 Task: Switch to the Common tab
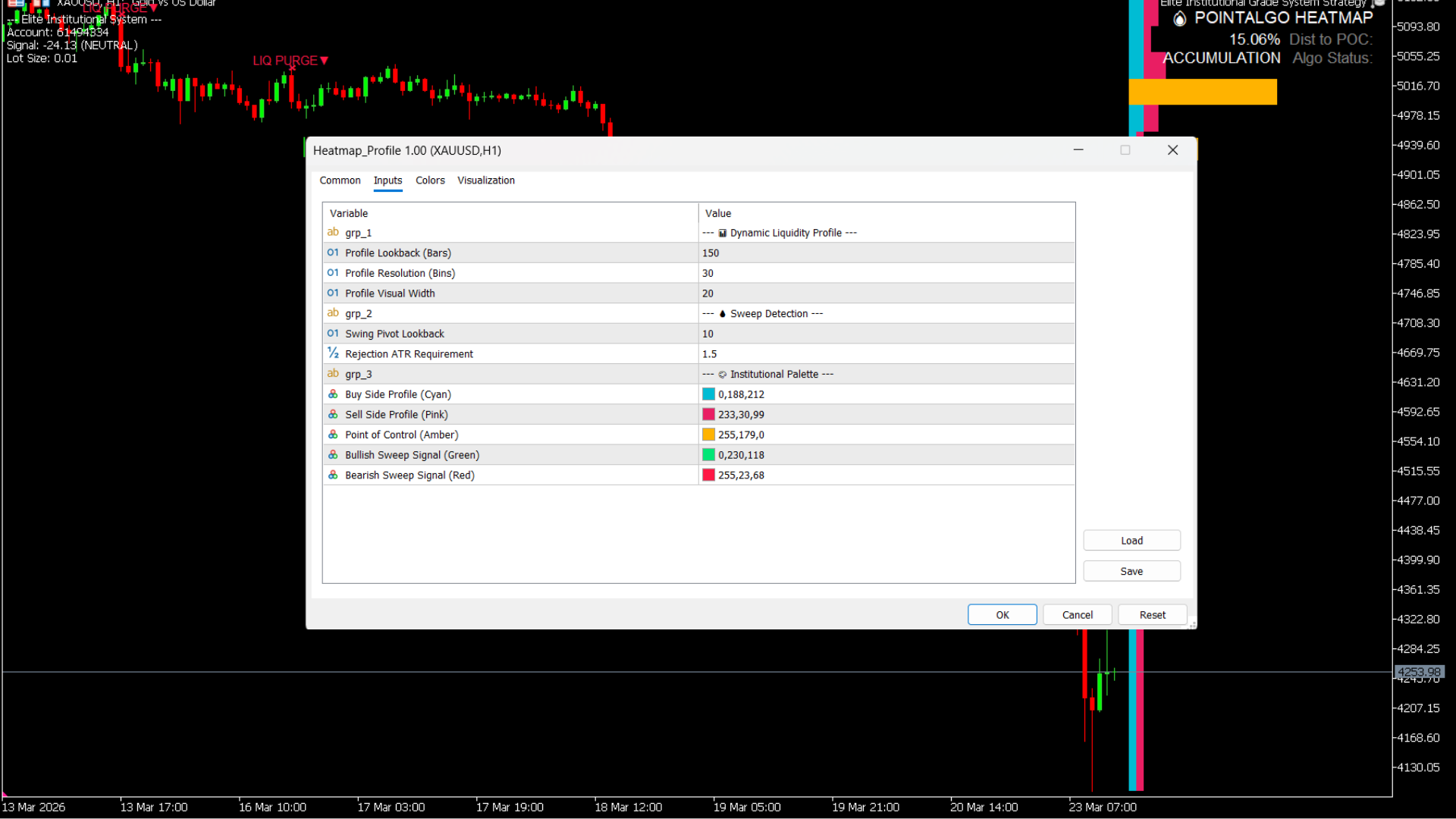(x=340, y=180)
